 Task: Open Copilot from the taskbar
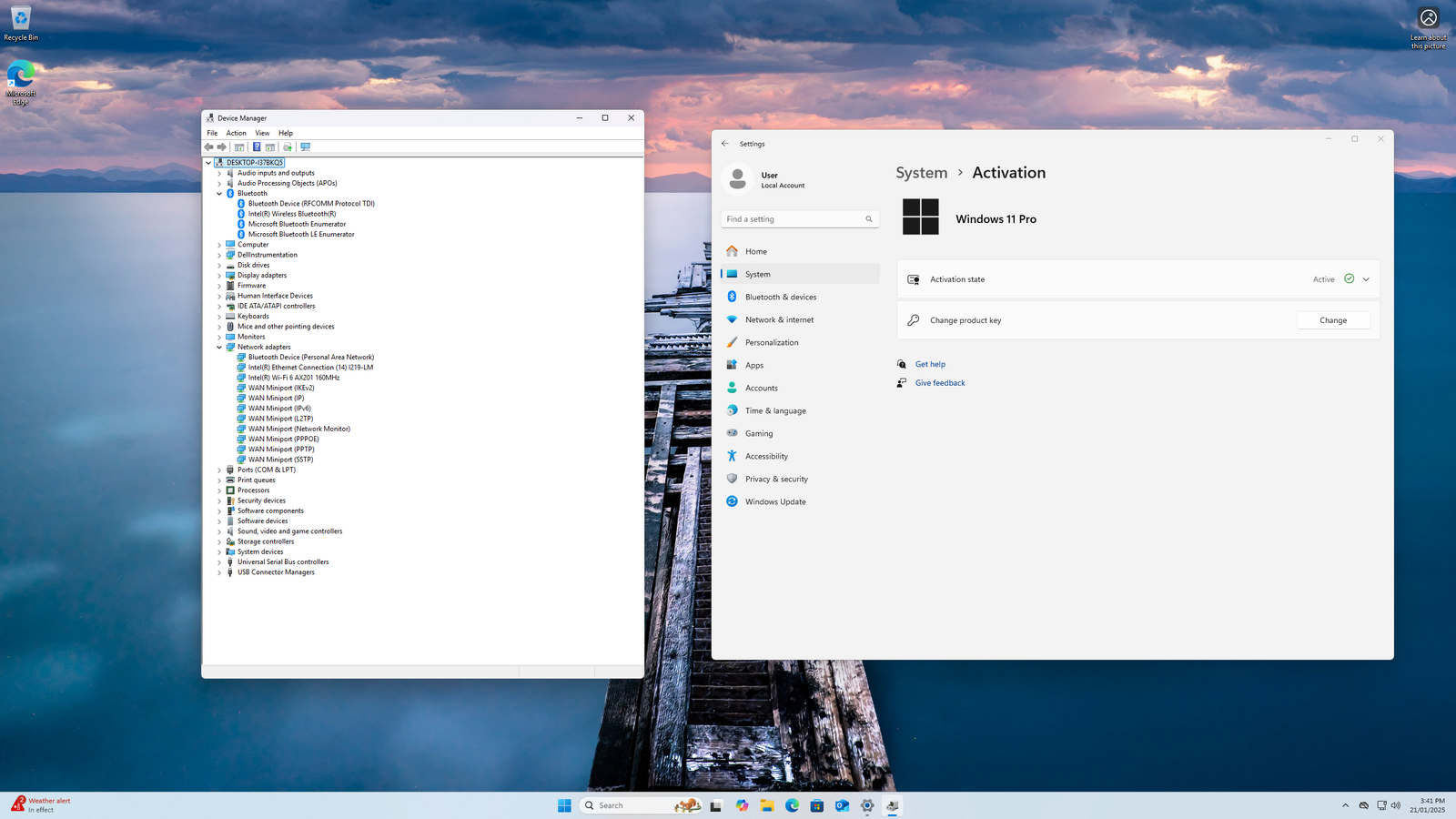tap(743, 805)
